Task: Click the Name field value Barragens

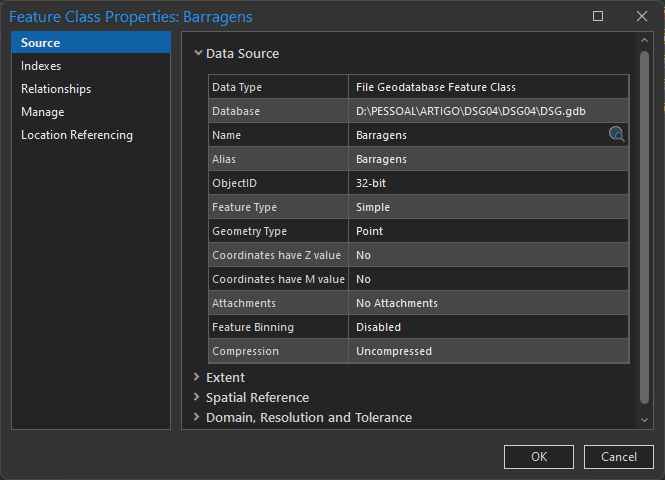Action: click(381, 135)
